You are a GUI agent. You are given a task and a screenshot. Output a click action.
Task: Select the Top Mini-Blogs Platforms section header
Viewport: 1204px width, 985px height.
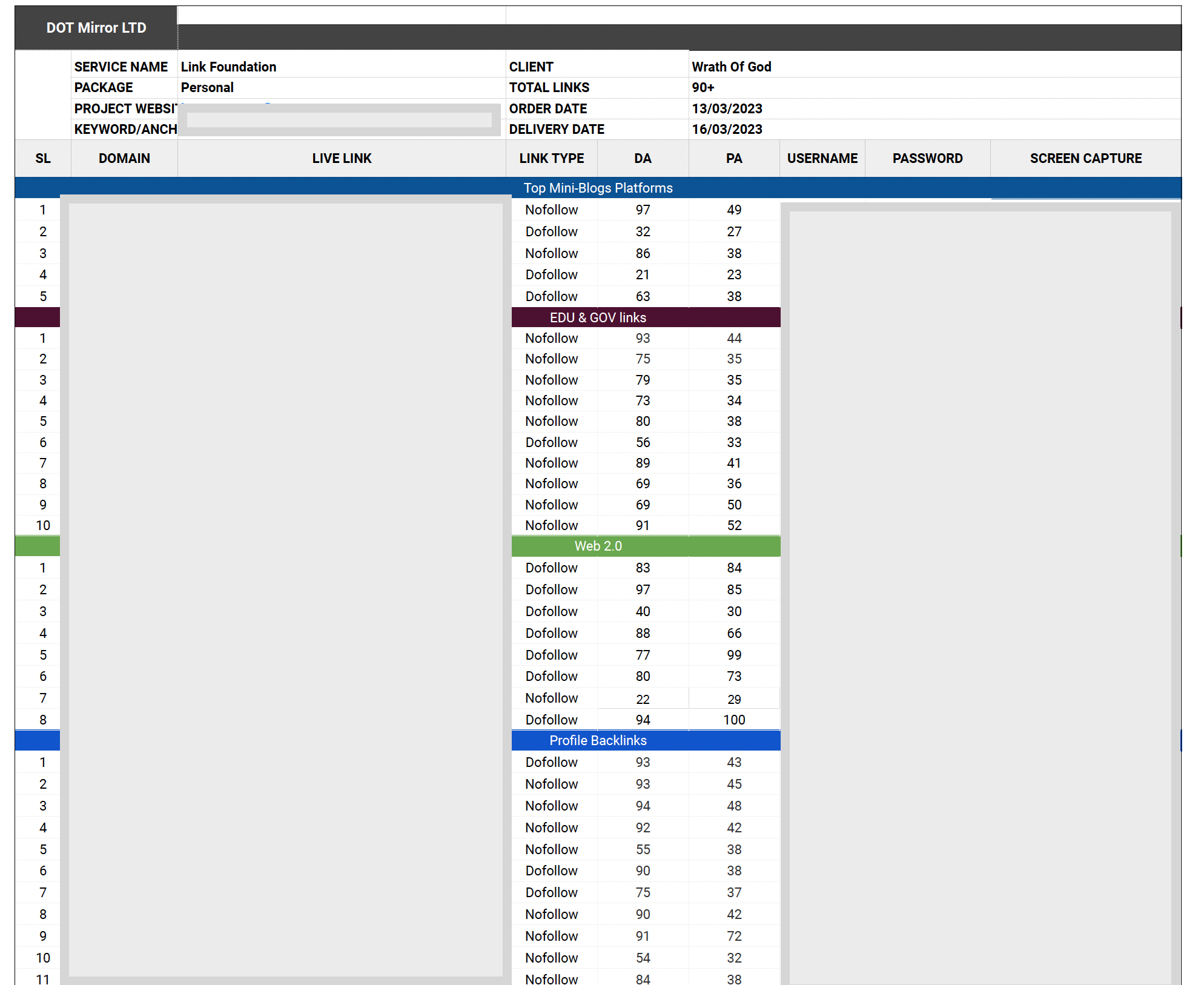(598, 188)
